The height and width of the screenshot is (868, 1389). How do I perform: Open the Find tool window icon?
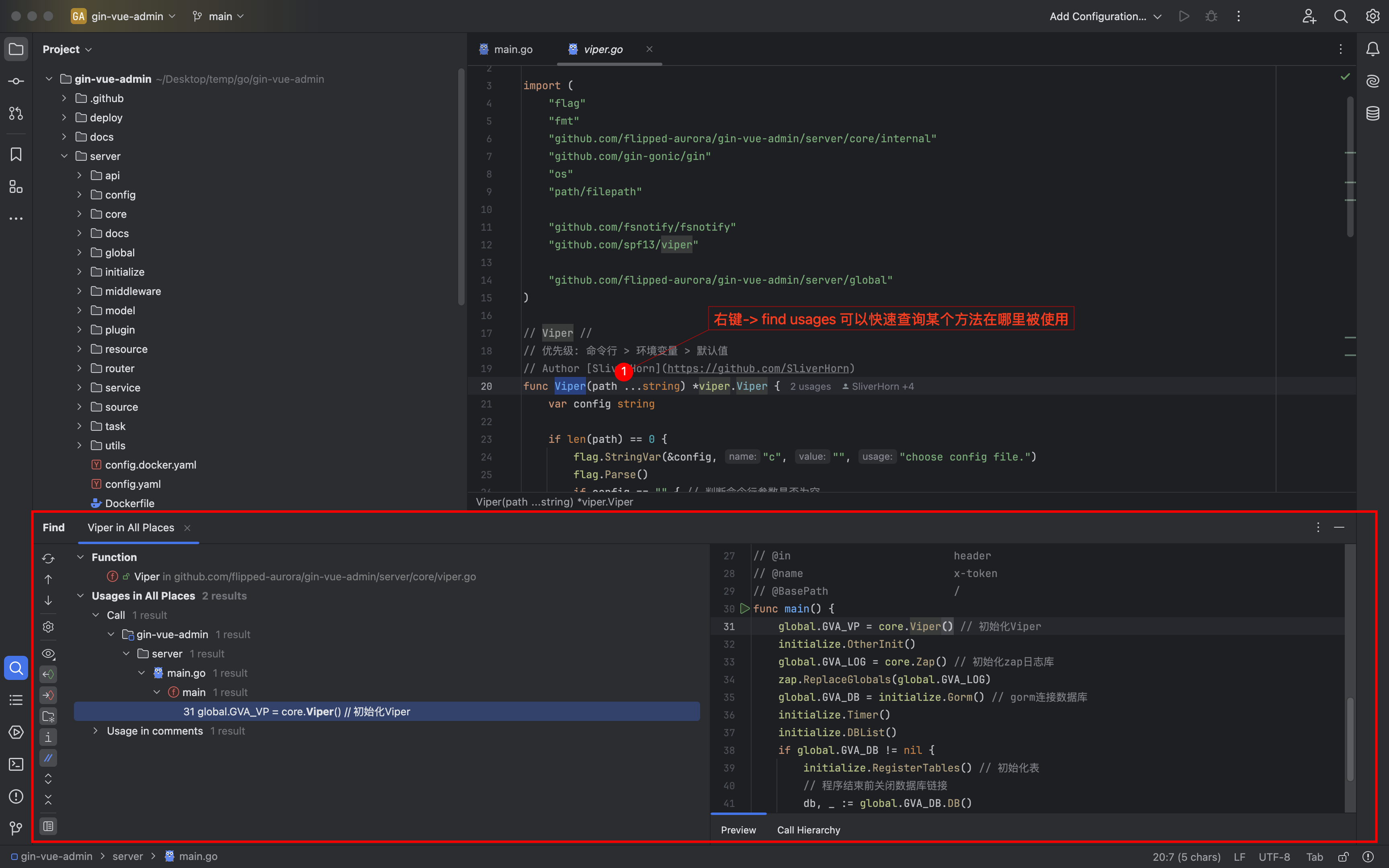(16, 667)
